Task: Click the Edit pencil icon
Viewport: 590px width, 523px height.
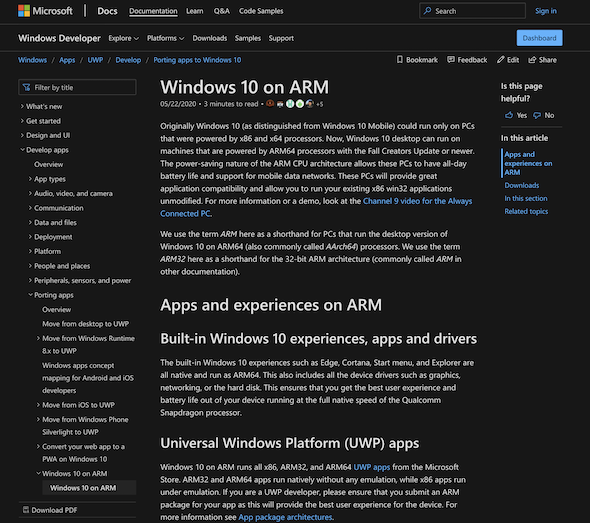Action: coord(500,60)
